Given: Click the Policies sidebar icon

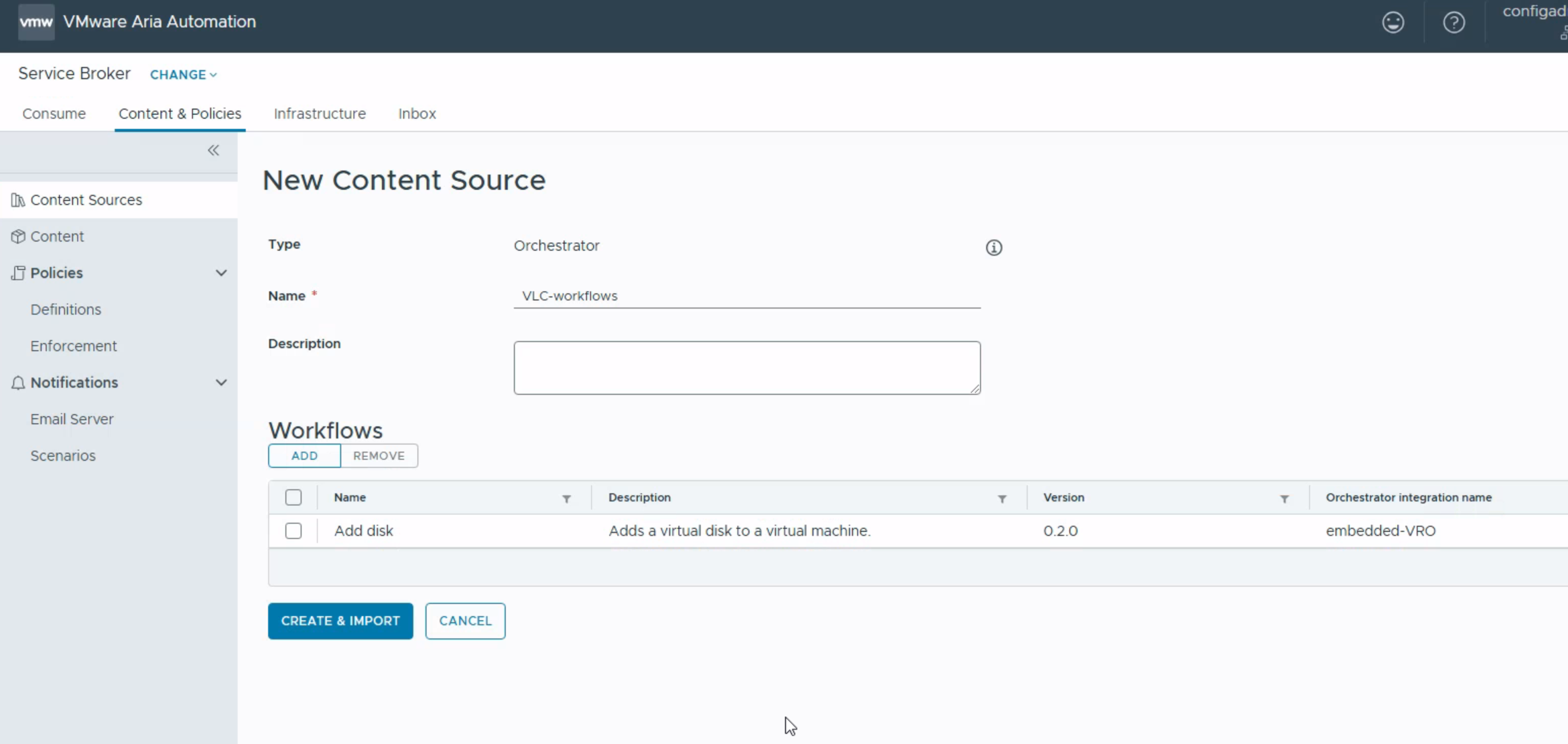Looking at the screenshot, I should tap(18, 273).
